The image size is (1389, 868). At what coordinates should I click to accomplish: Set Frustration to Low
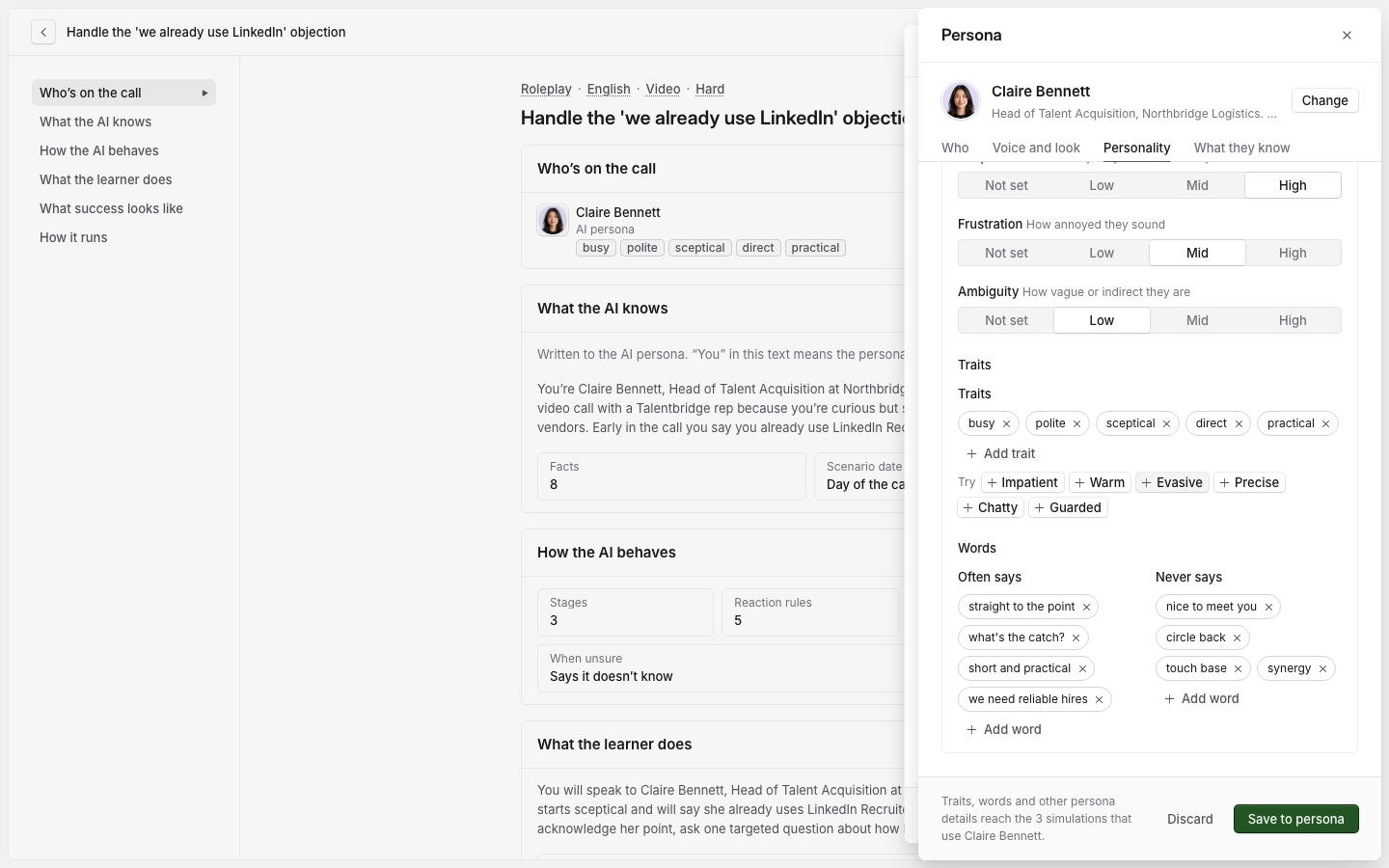tap(1102, 253)
